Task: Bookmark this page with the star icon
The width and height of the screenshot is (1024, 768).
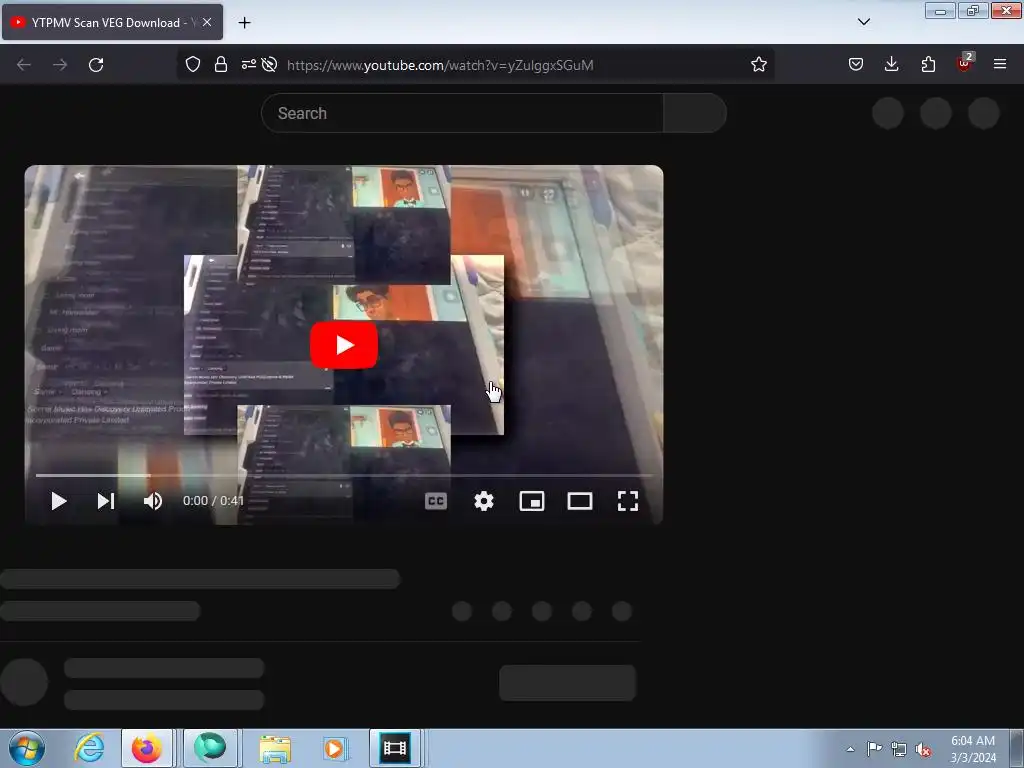Action: pyautogui.click(x=758, y=64)
